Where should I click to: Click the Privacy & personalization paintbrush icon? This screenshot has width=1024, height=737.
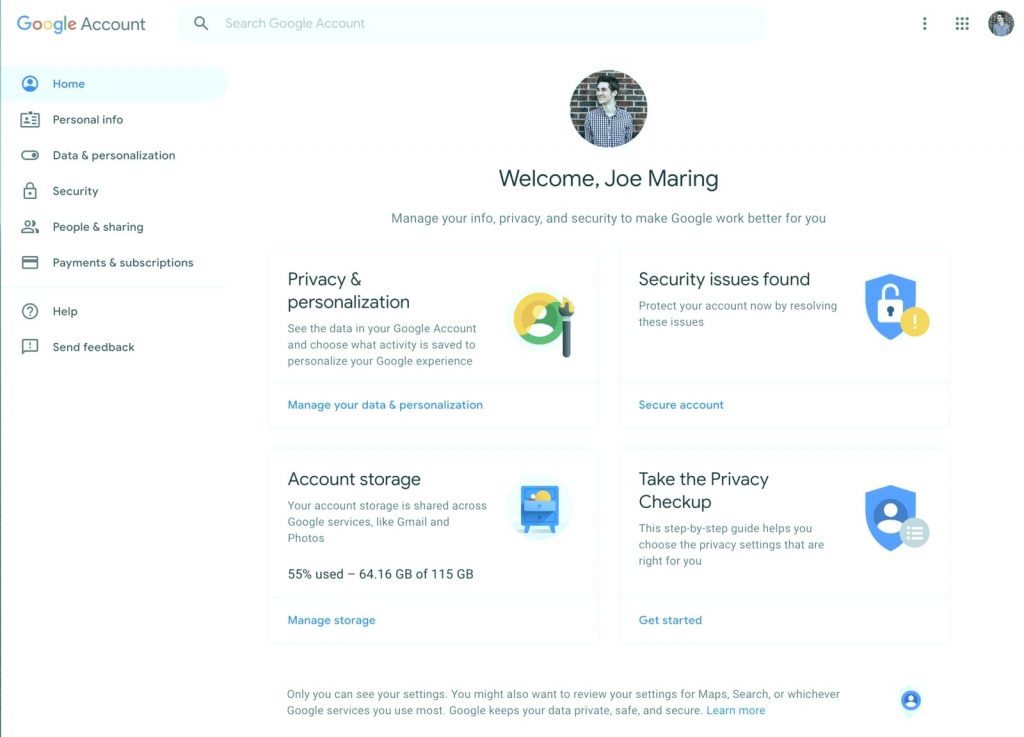click(545, 324)
